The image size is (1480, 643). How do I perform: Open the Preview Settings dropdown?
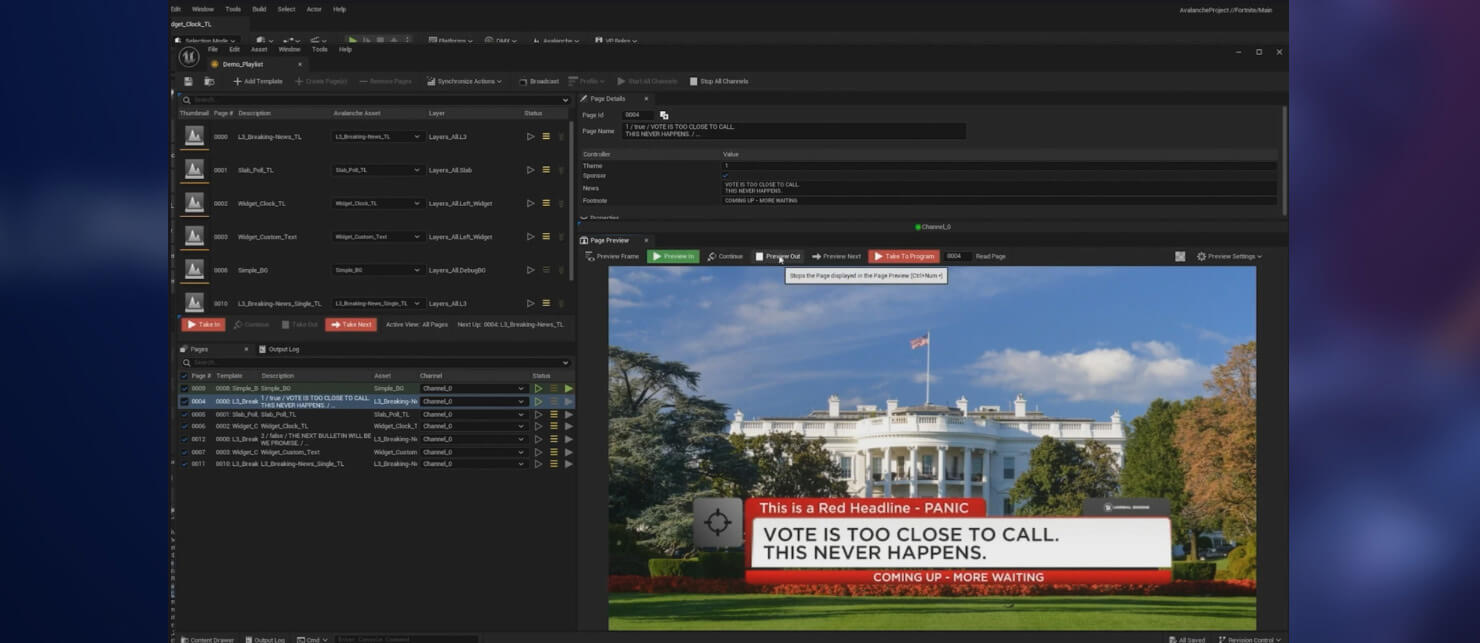pos(1229,256)
